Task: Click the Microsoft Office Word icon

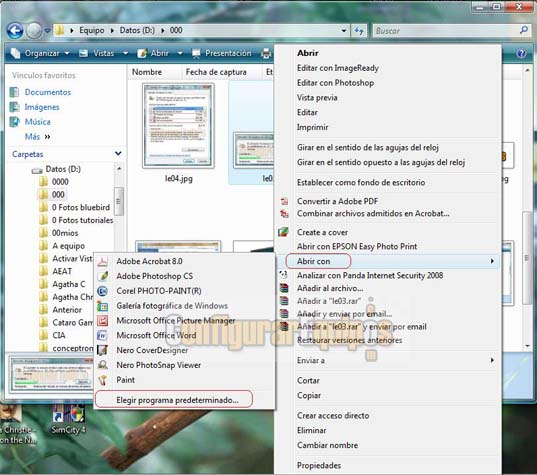Action: (x=103, y=335)
